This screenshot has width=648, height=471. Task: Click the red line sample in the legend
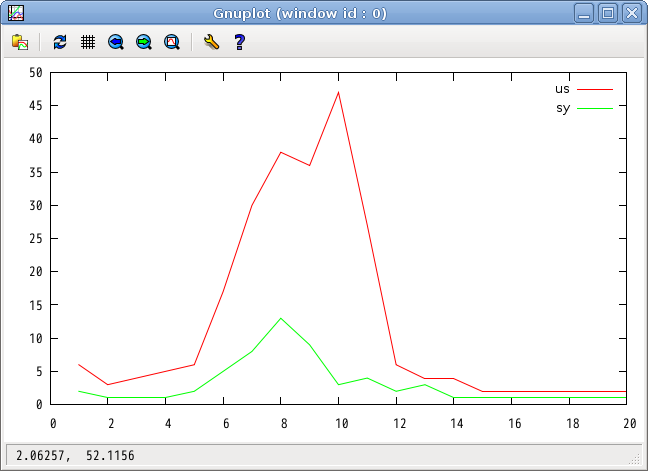(595, 90)
